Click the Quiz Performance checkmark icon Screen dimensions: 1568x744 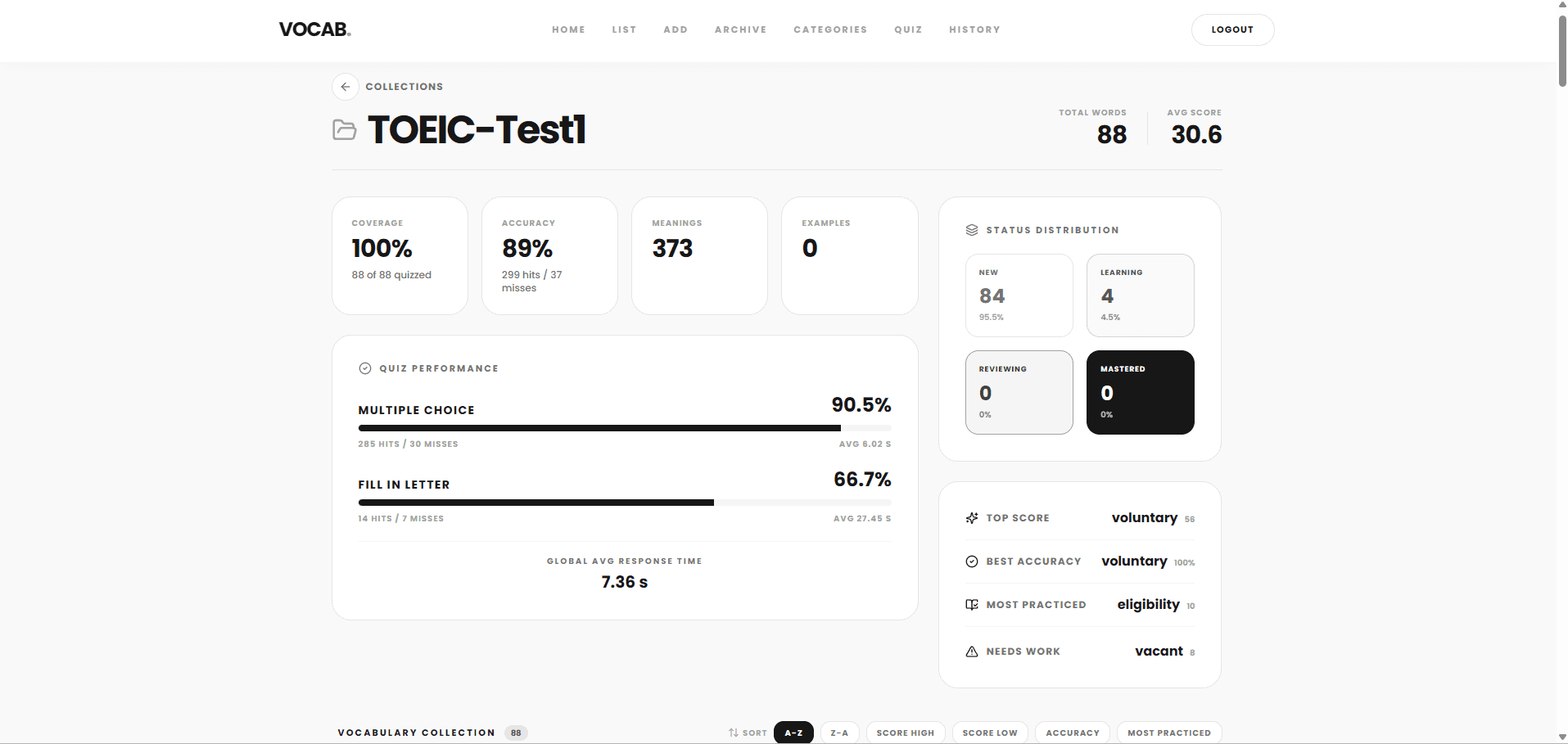[365, 368]
